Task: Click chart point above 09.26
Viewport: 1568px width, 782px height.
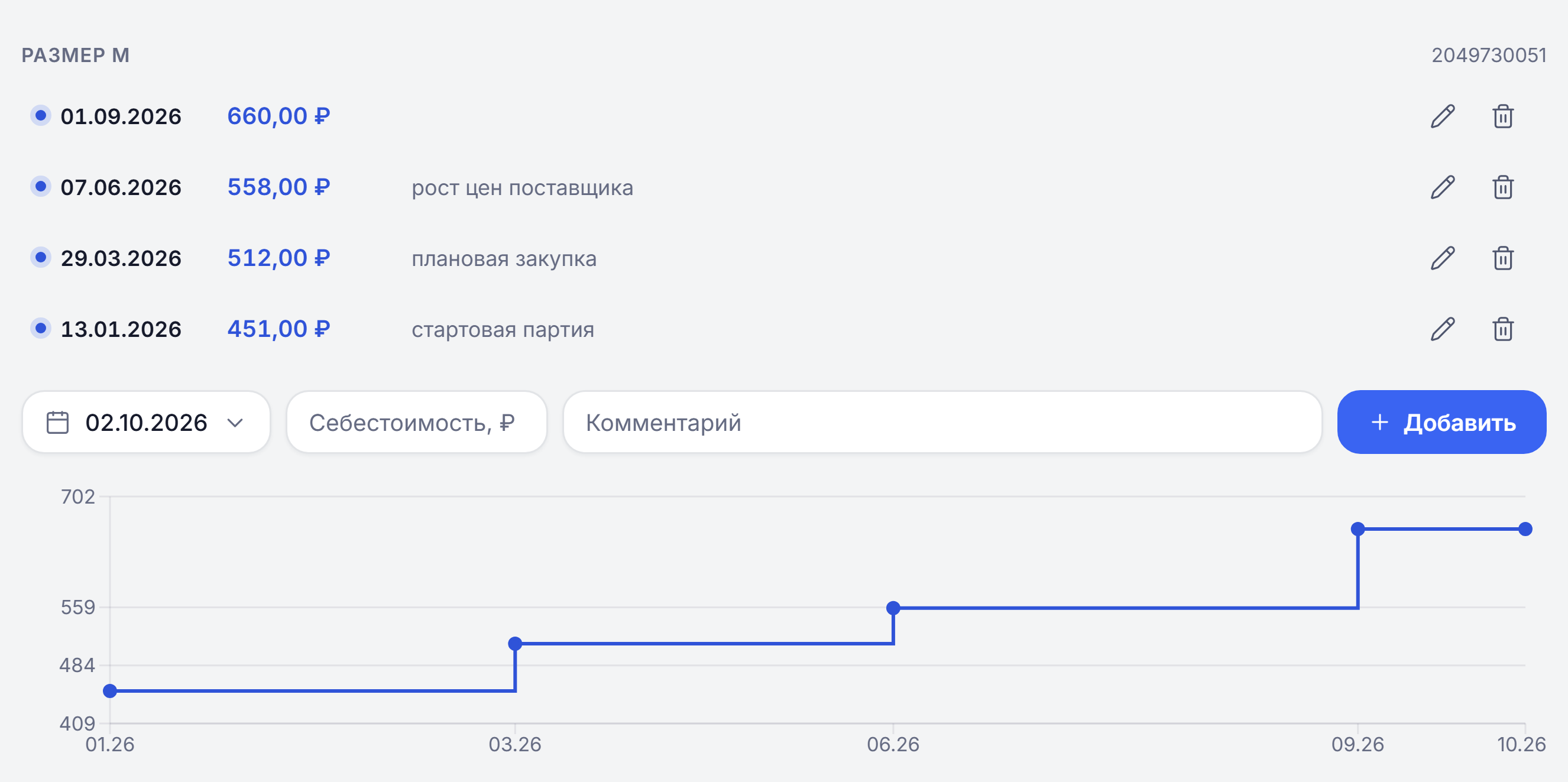Action: [1358, 529]
